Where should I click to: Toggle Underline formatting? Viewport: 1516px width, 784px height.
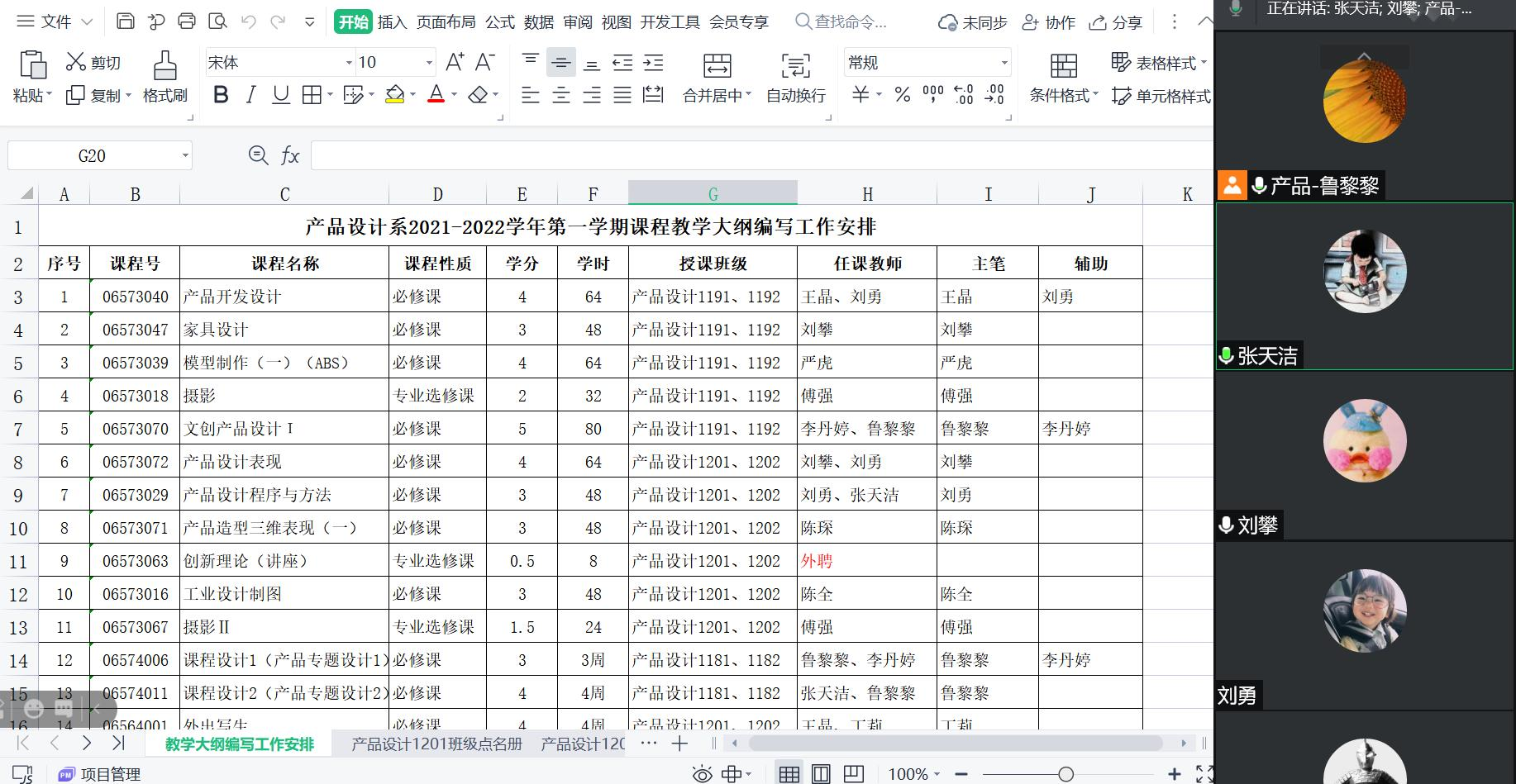tap(281, 95)
